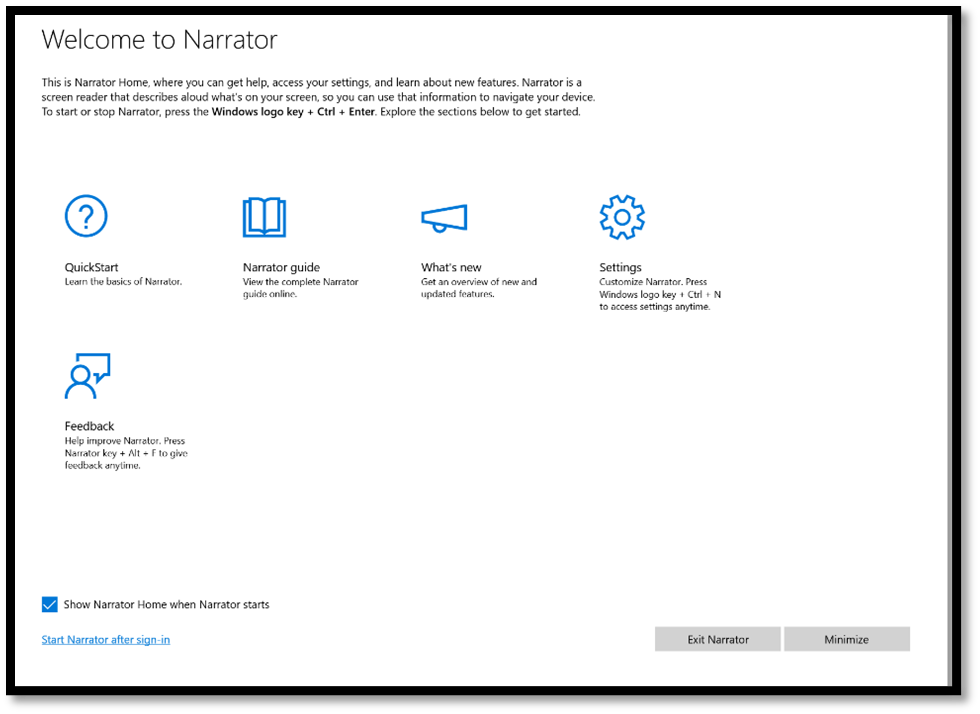Select the QuickStart title text
Screen dimensions: 980x714
point(91,267)
